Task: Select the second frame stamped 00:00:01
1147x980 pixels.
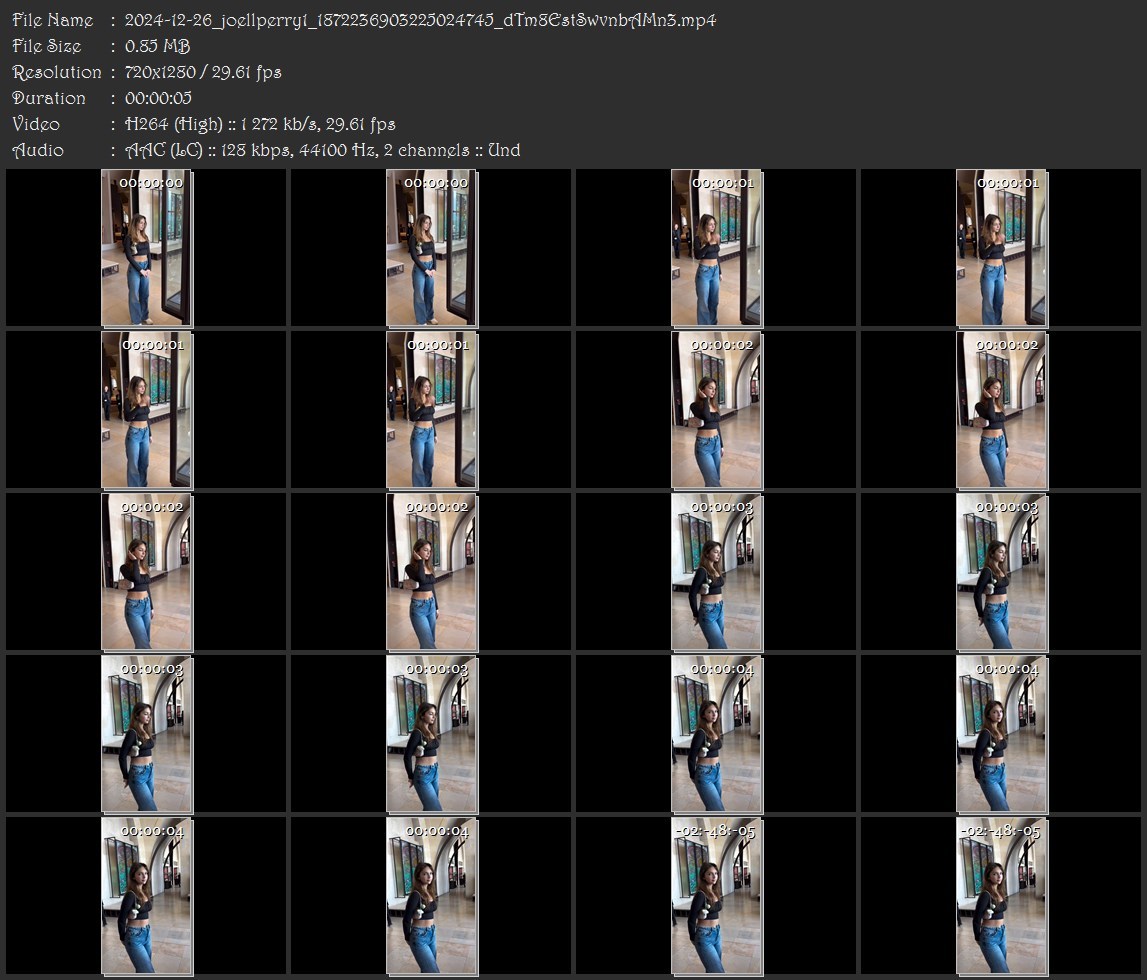Action: point(1001,248)
